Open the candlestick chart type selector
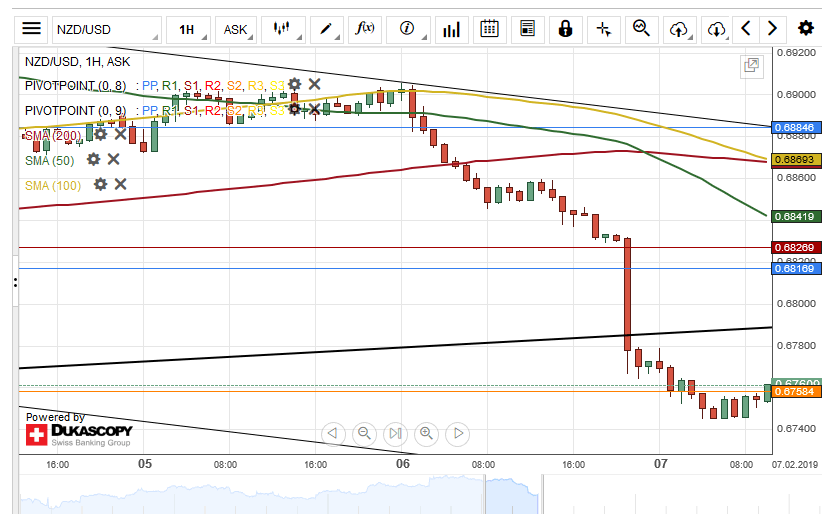831x516 pixels. point(283,29)
